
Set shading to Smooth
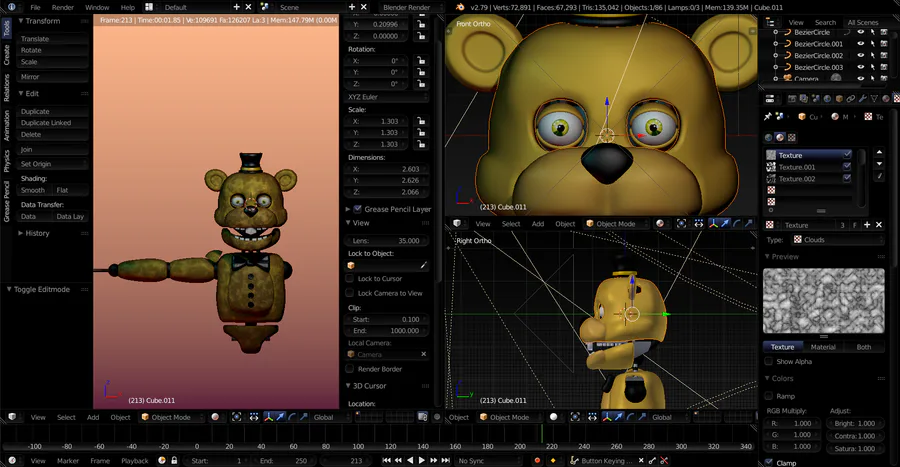(x=34, y=190)
